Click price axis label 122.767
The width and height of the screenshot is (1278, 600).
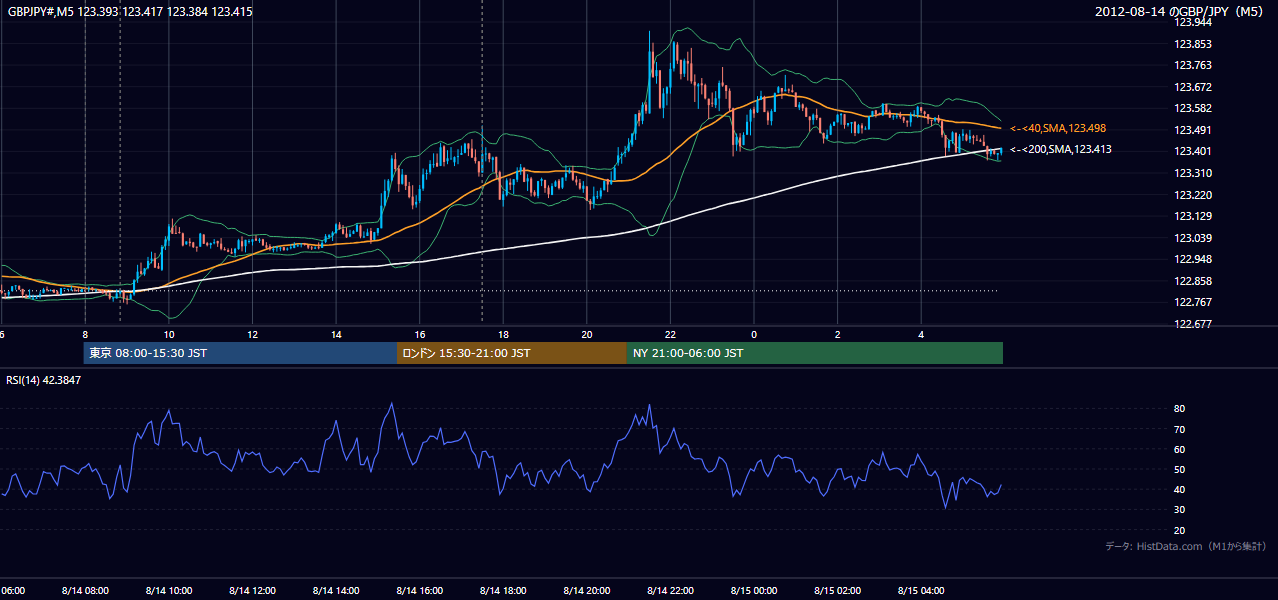pos(1192,302)
